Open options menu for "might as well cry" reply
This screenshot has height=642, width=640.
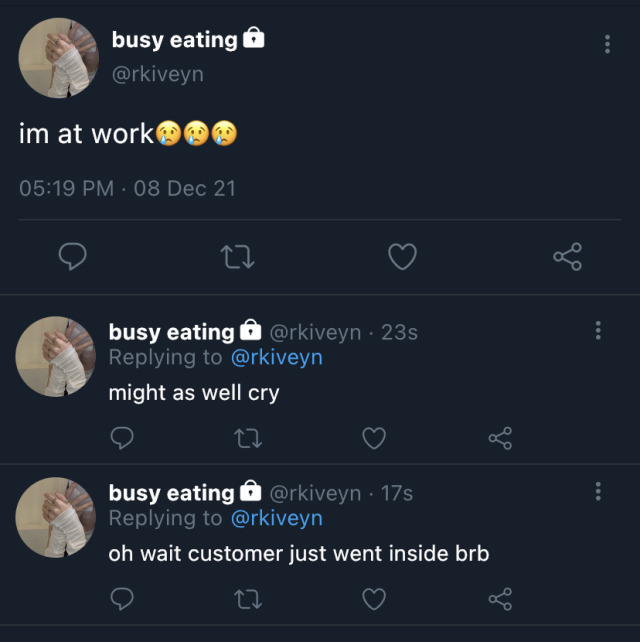(598, 331)
